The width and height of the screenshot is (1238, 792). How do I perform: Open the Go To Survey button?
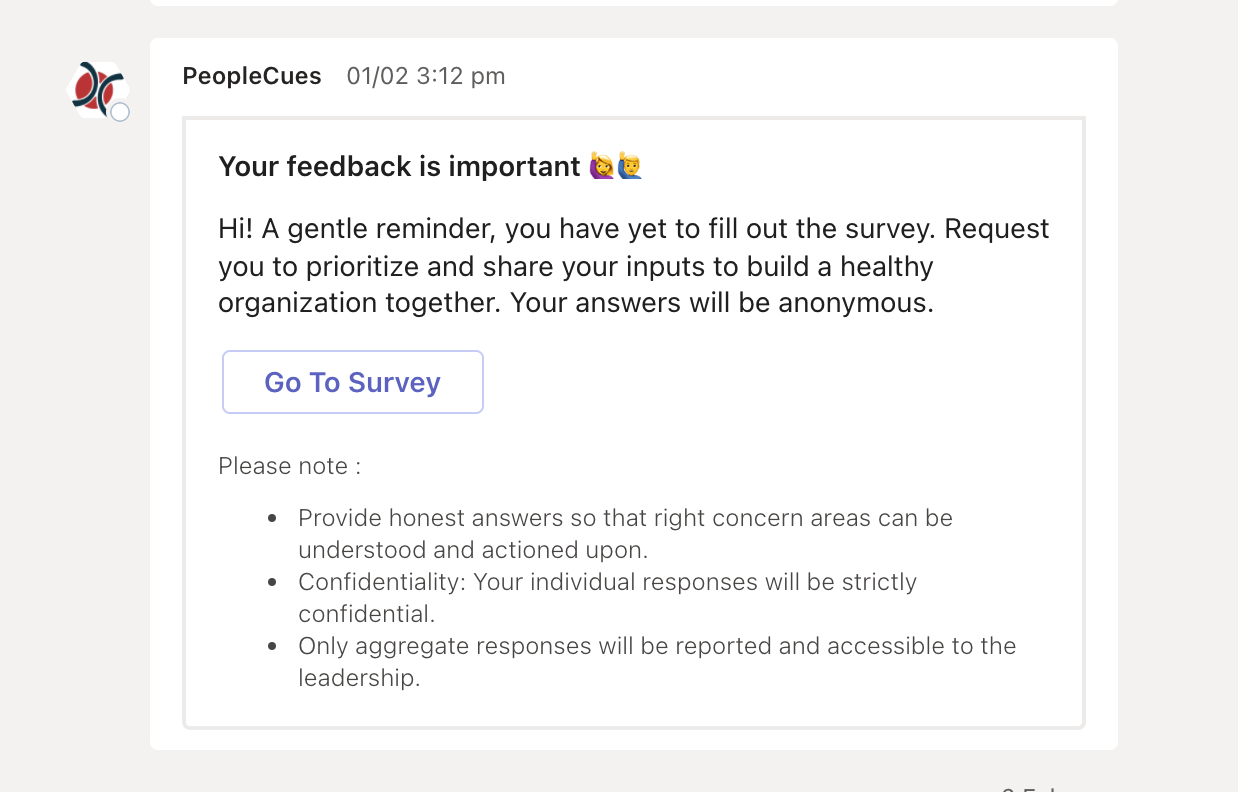tap(353, 382)
